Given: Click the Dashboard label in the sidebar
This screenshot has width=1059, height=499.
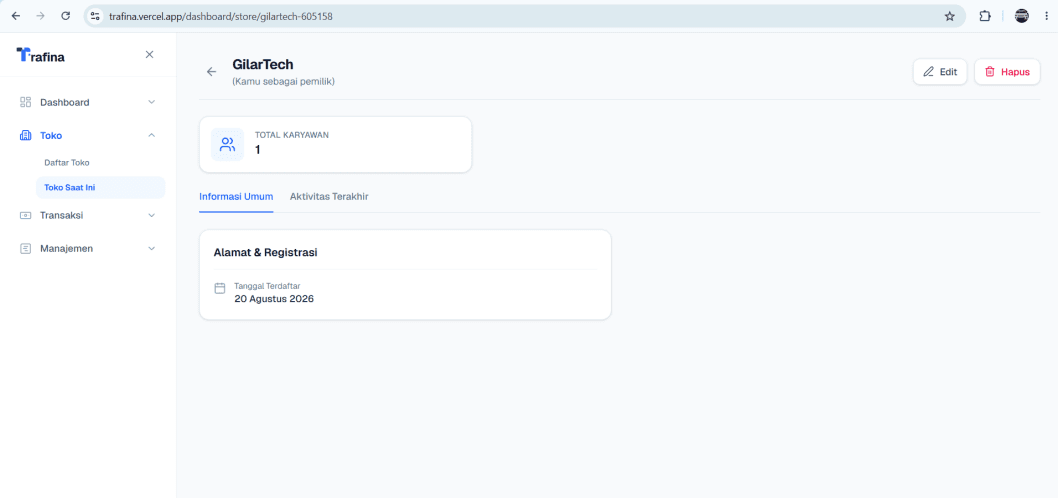Looking at the screenshot, I should [65, 103].
